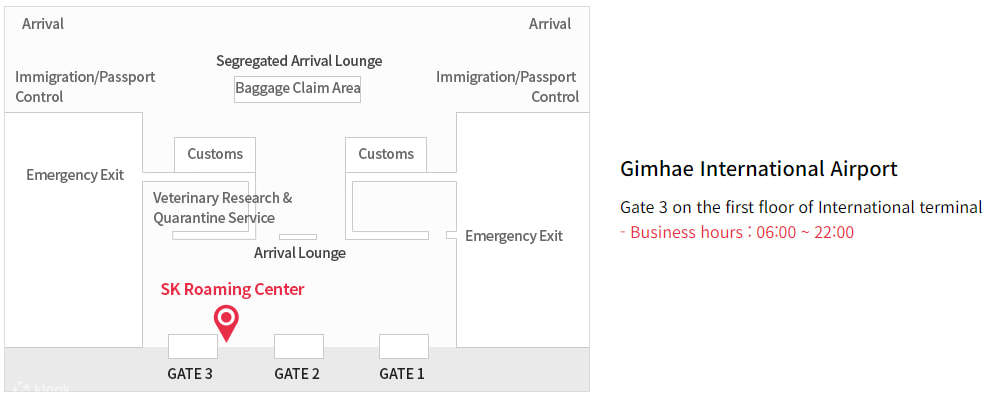Image resolution: width=1001 pixels, height=408 pixels.
Task: Click the right Emergency Exit label
Action: (514, 236)
